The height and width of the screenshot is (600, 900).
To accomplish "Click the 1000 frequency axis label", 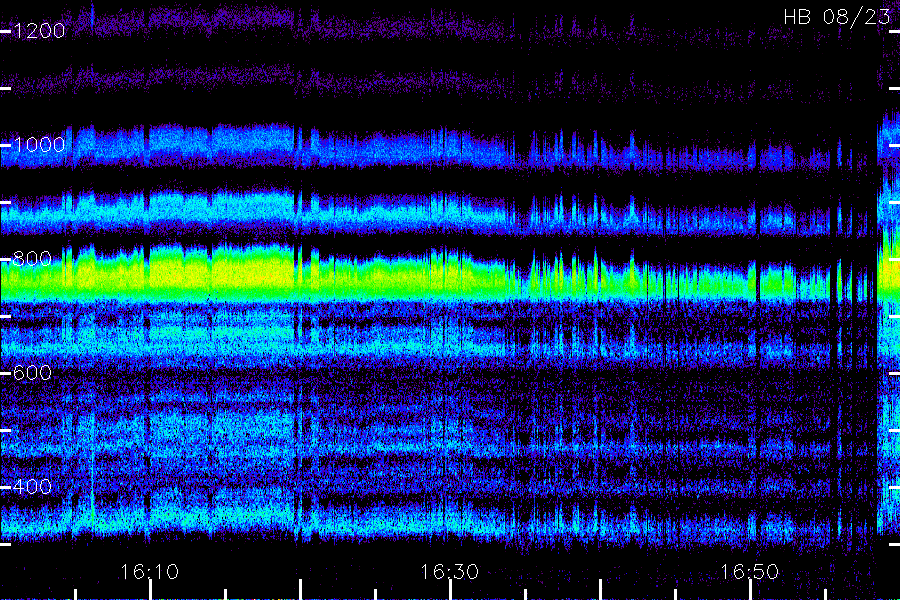I will (x=39, y=145).
